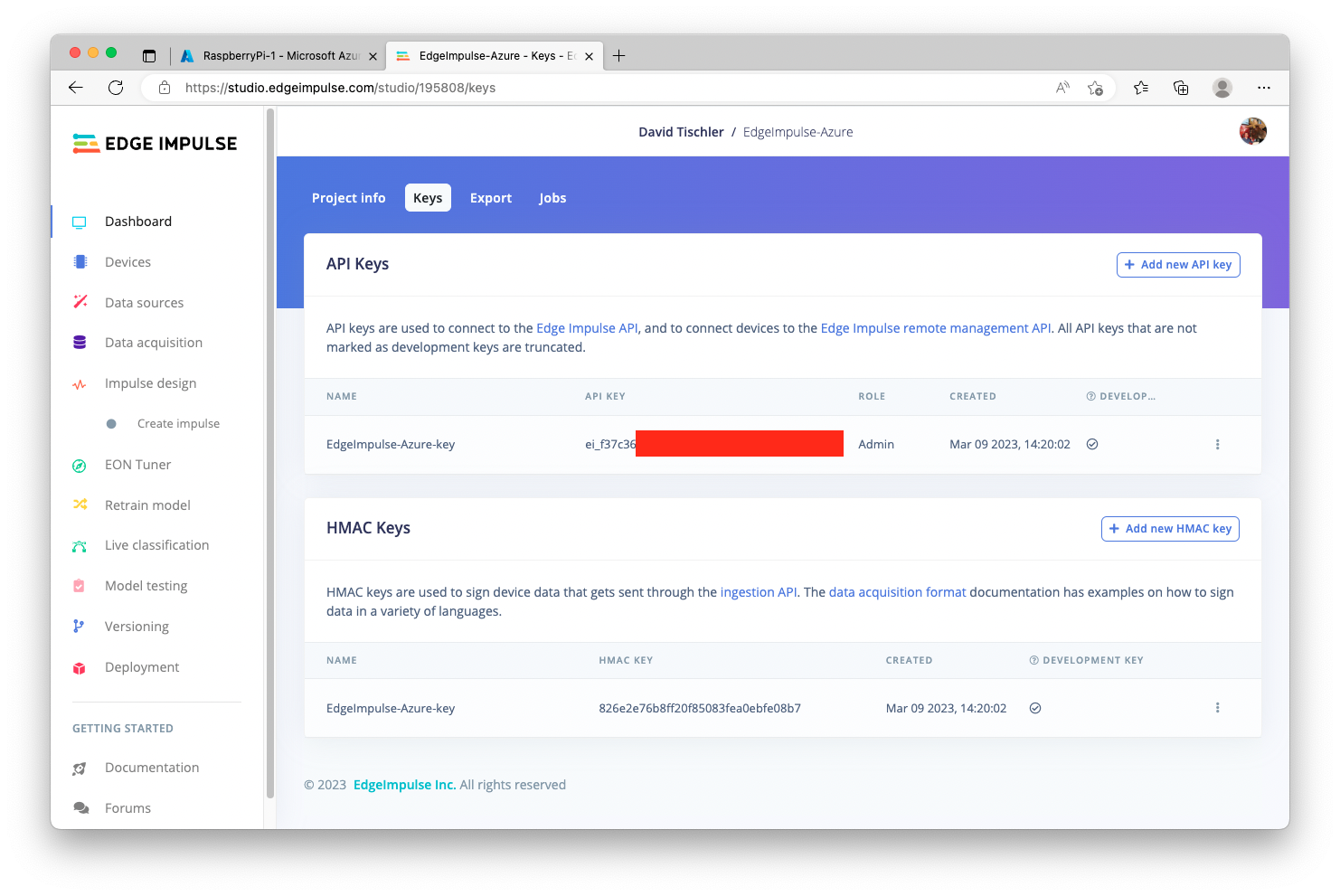Image resolution: width=1340 pixels, height=896 pixels.
Task: Open EdgeImpulse Inc. footer link
Action: pos(404,785)
